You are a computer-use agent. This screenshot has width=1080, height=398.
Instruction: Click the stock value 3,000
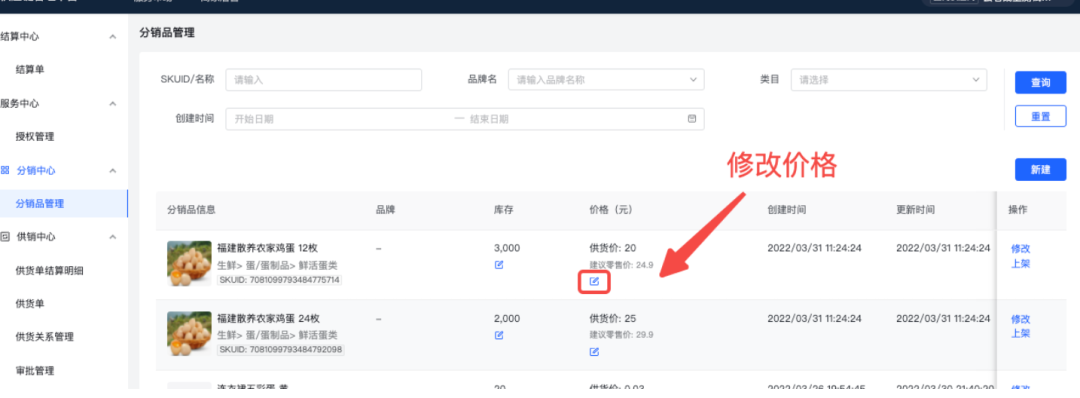point(508,248)
